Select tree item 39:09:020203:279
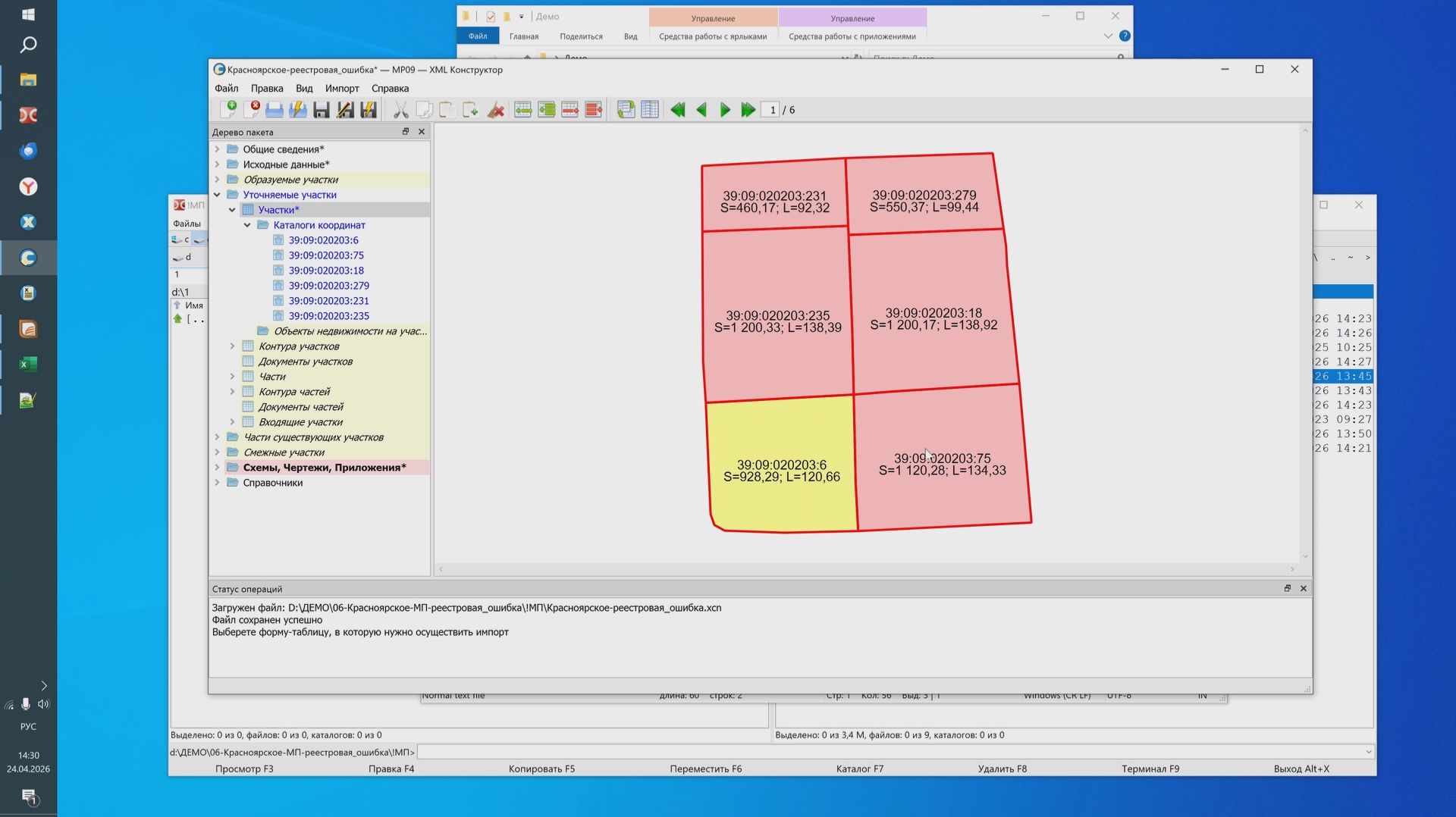This screenshot has width=1456, height=817. 328,286
